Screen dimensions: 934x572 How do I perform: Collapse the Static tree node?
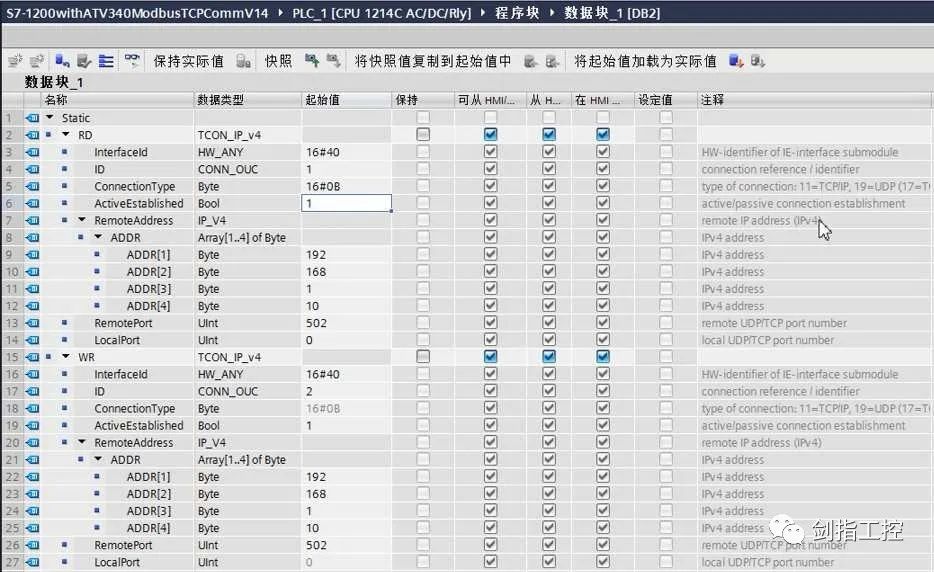[x=50, y=118]
